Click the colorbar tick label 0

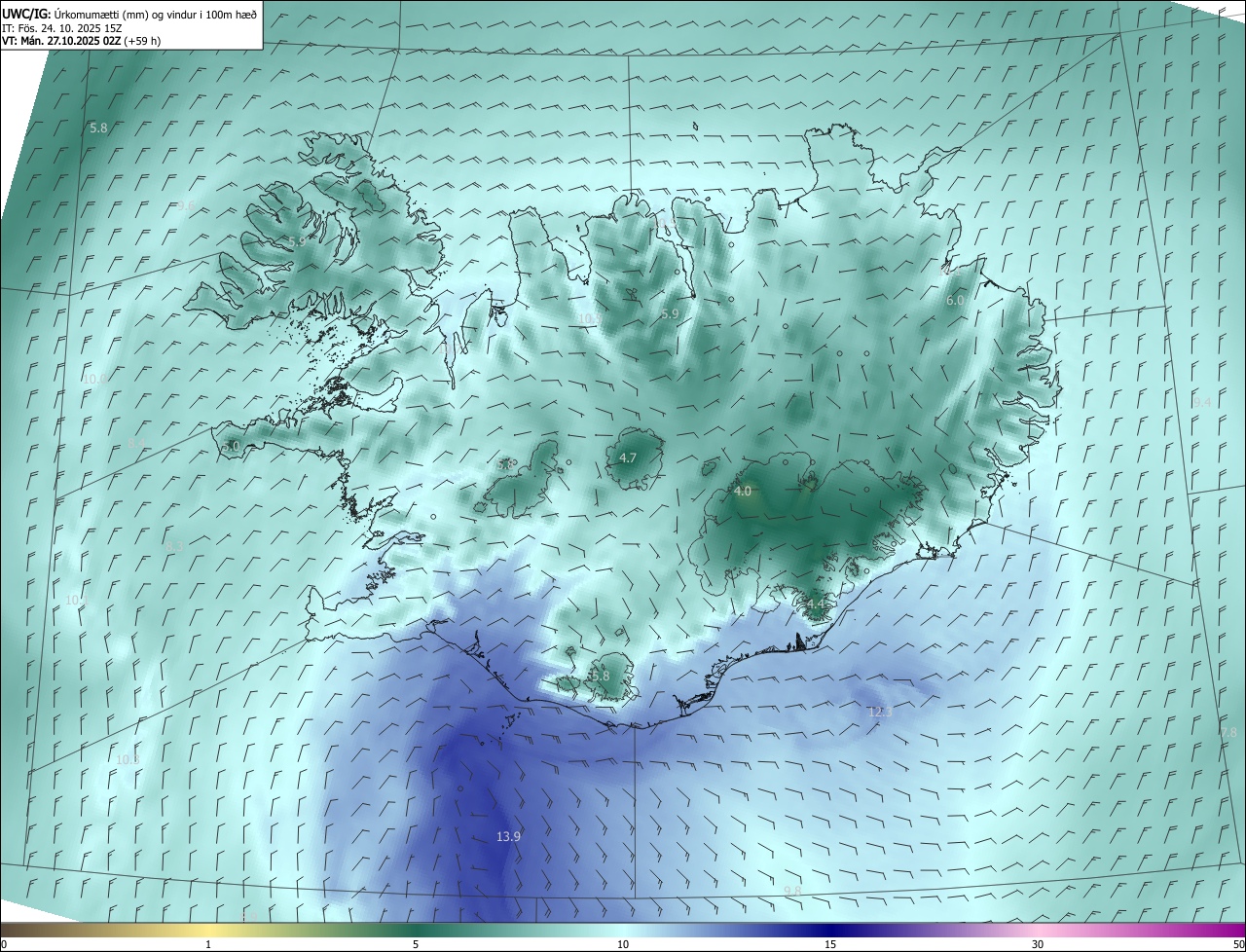click(x=4, y=944)
